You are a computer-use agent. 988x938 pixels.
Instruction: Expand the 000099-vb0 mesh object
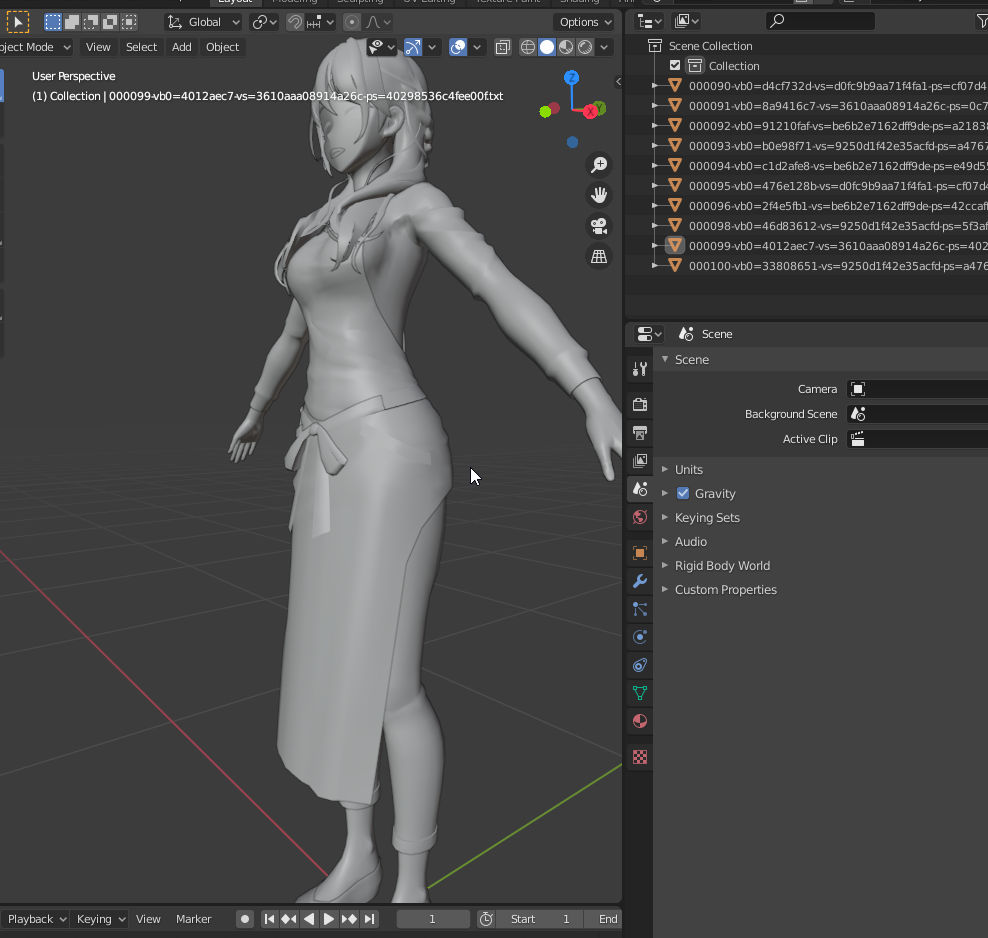[x=655, y=246]
